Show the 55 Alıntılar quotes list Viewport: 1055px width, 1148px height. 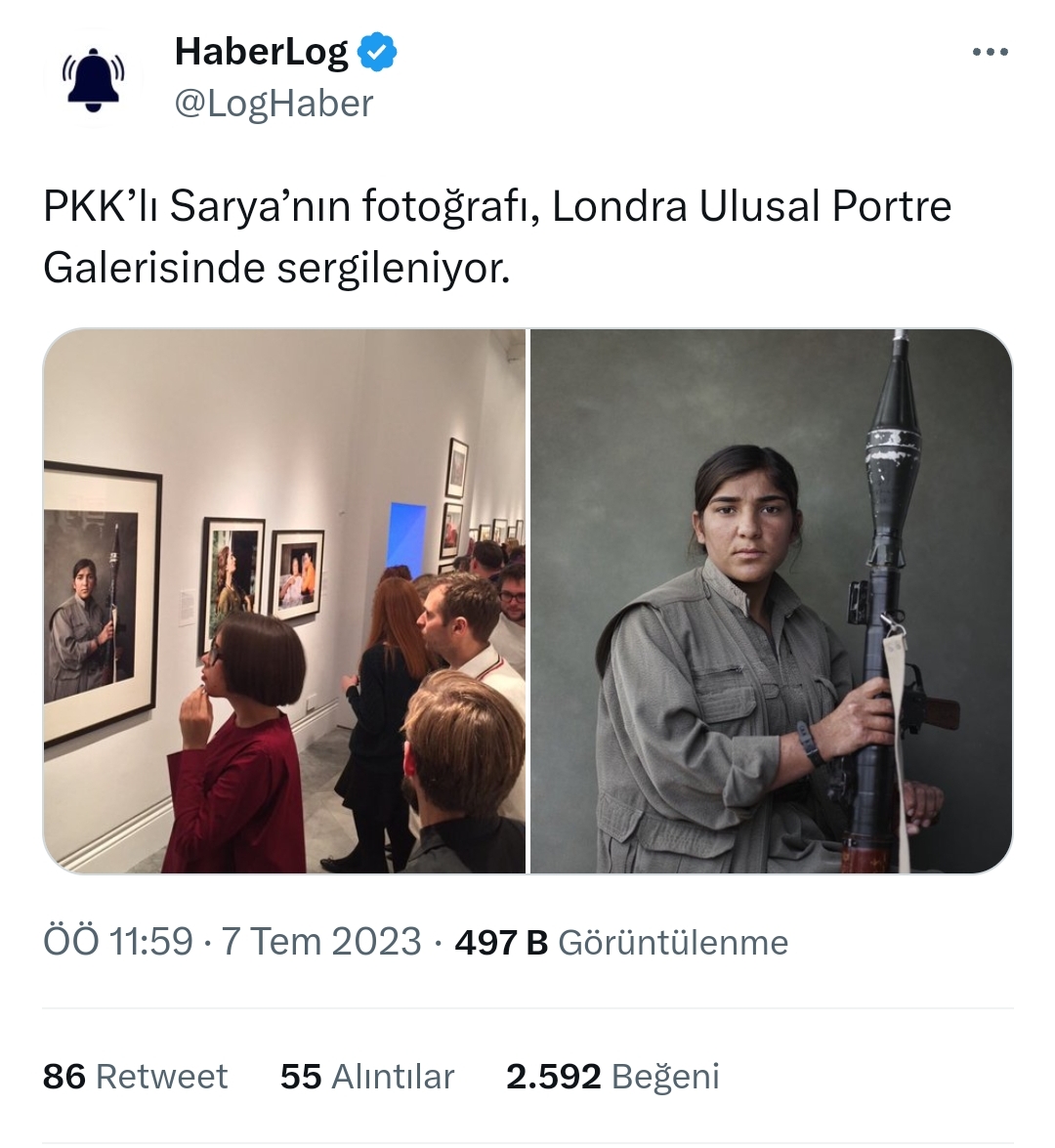367,1077
